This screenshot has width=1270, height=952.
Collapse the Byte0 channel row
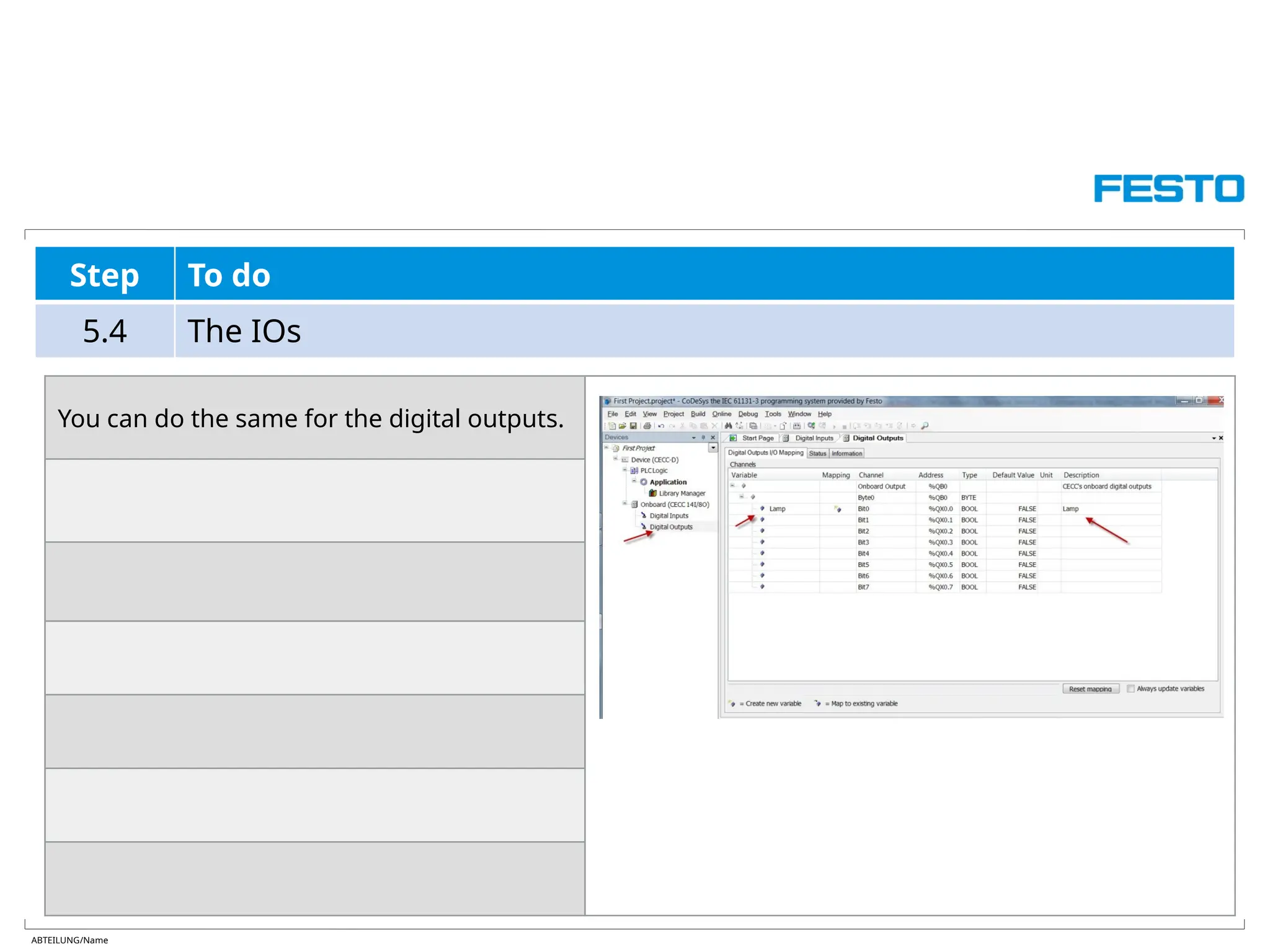pyautogui.click(x=742, y=496)
